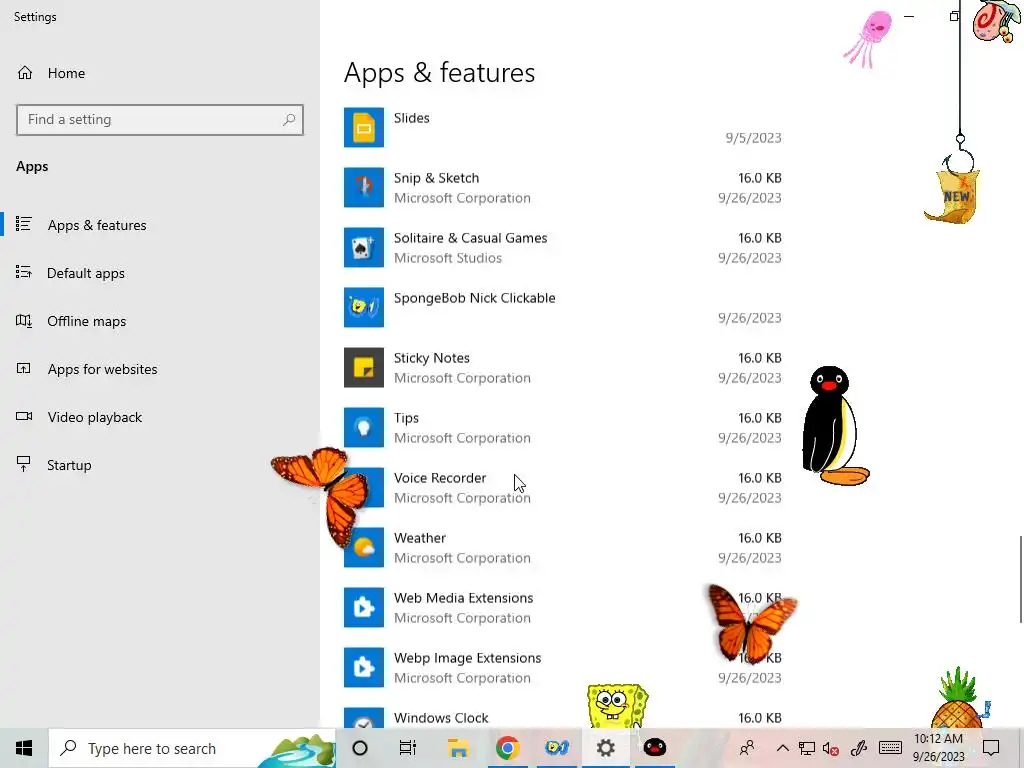
Task: Click the apps list vertical scrollbar
Action: point(1021,579)
